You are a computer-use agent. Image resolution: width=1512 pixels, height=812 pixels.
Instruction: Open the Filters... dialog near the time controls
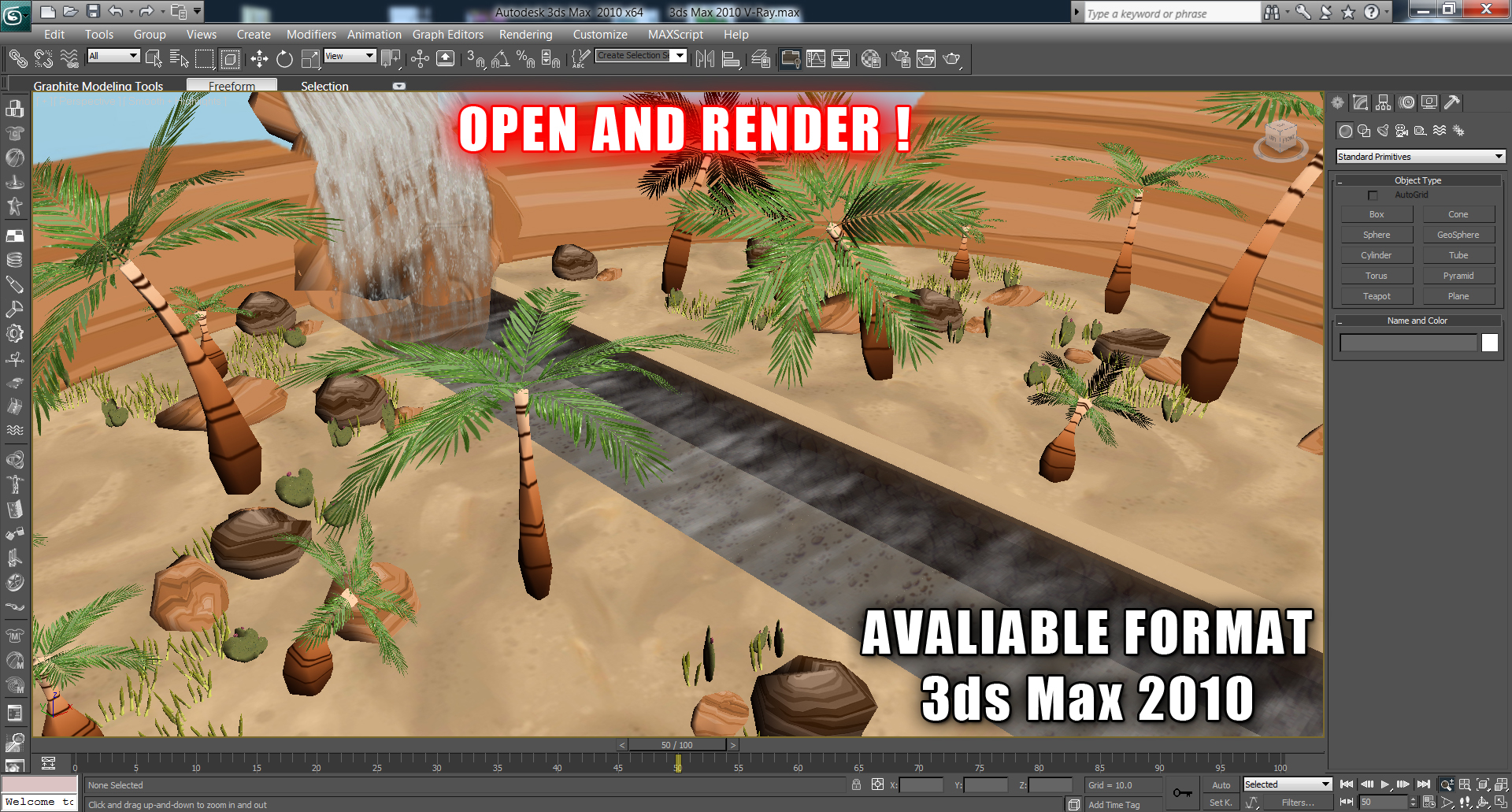pyautogui.click(x=1299, y=802)
